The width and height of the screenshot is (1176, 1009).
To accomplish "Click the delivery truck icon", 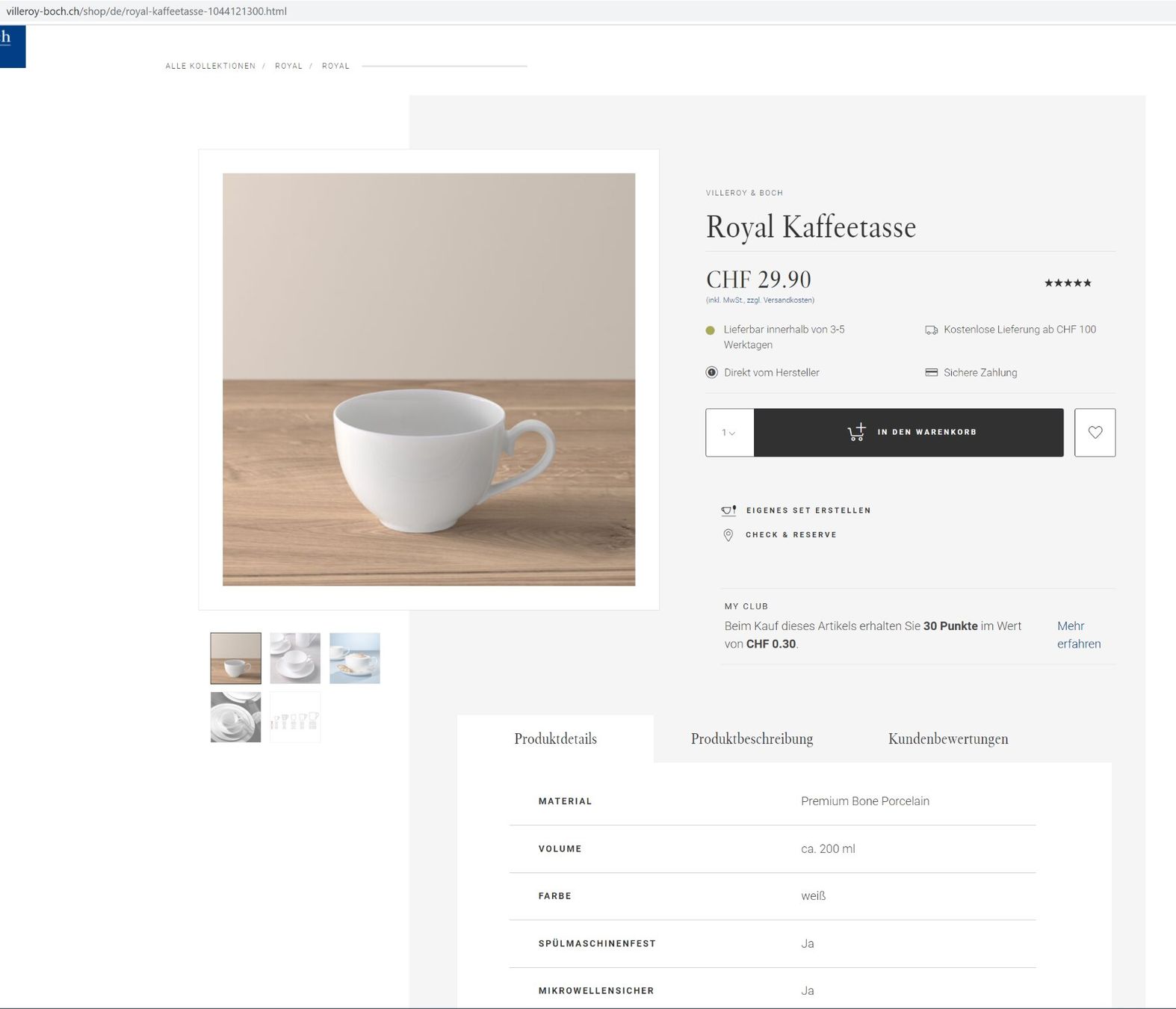I will pyautogui.click(x=931, y=330).
